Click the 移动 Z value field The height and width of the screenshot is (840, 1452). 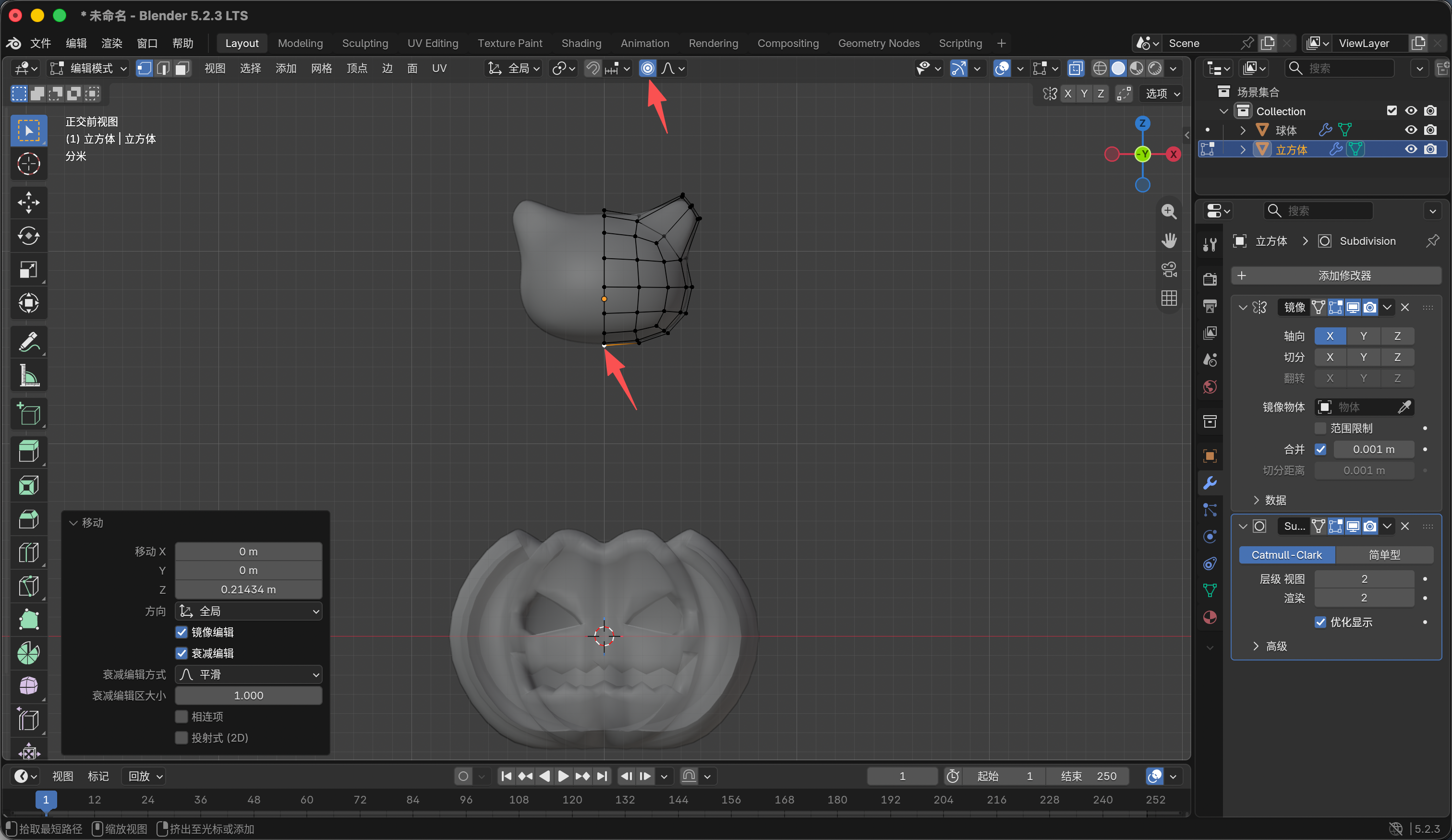248,589
